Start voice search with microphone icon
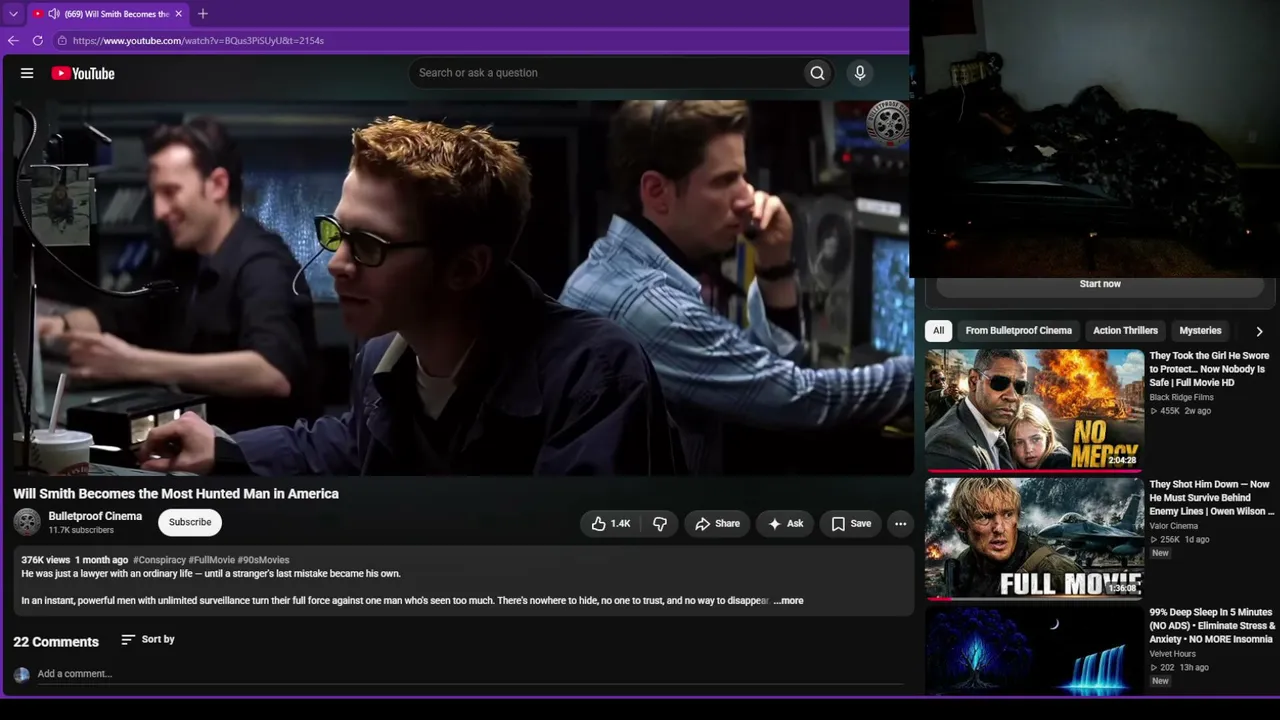Screen dimensions: 1280x720 coord(859,73)
